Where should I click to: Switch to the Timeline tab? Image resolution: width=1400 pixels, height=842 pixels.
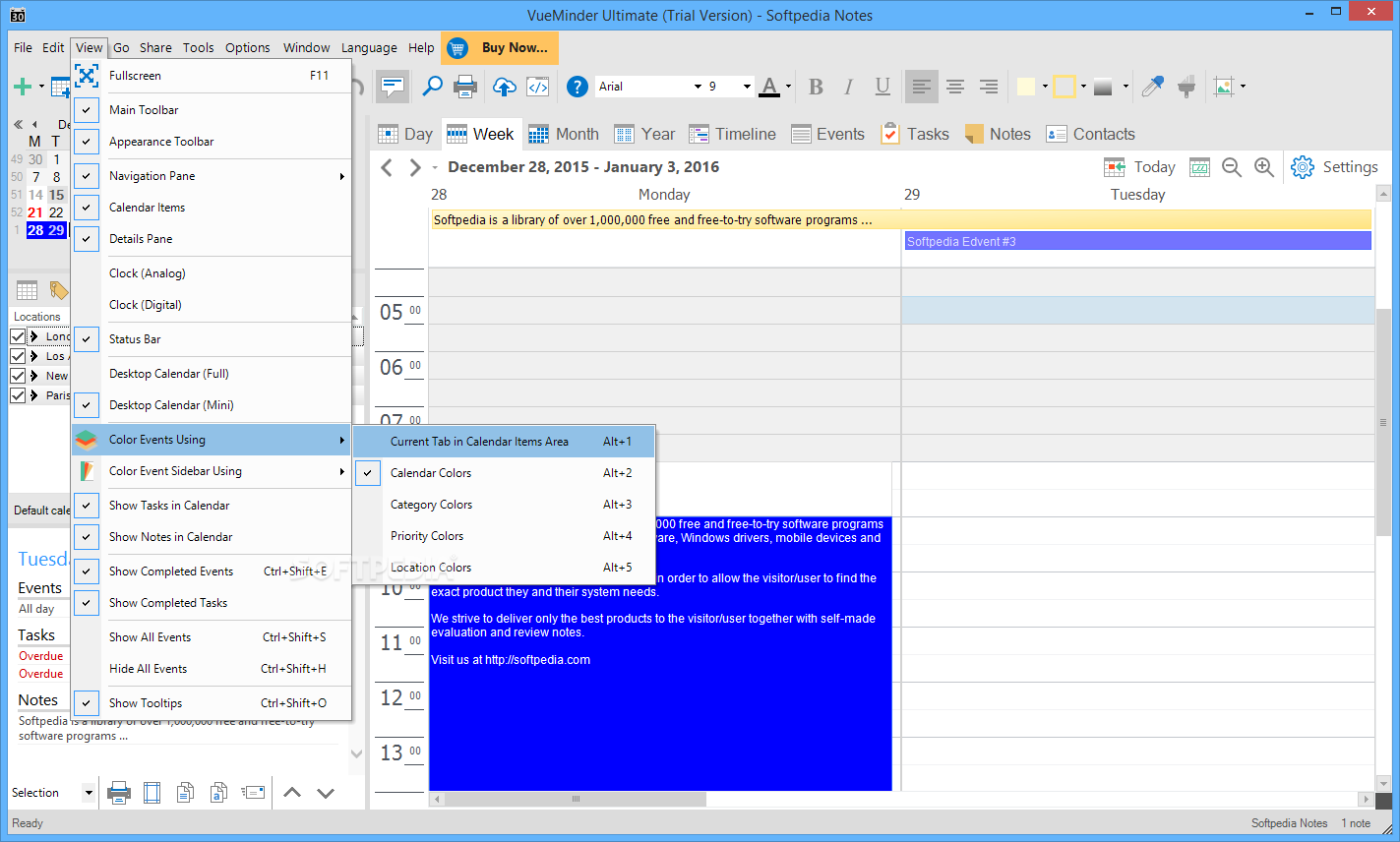733,134
